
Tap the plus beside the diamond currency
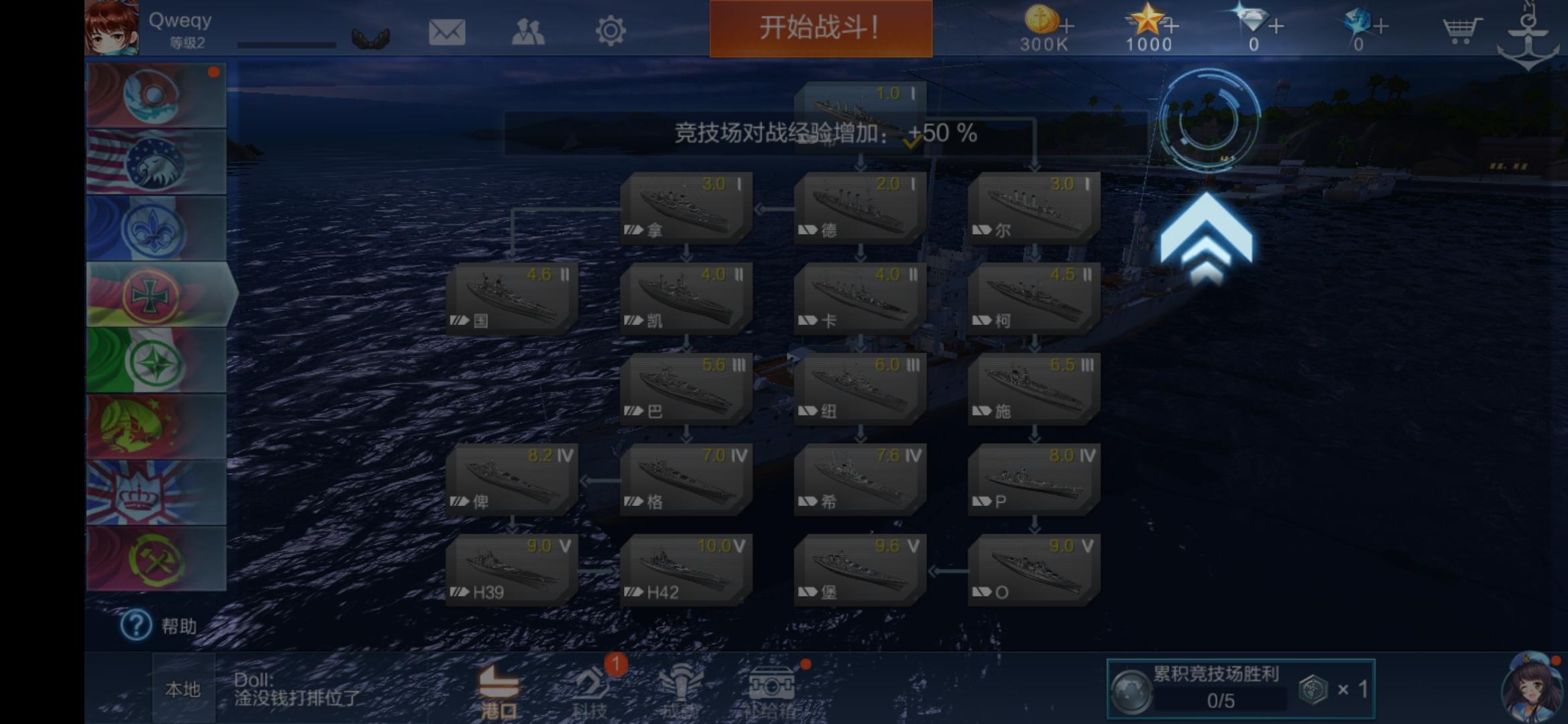[1276, 27]
